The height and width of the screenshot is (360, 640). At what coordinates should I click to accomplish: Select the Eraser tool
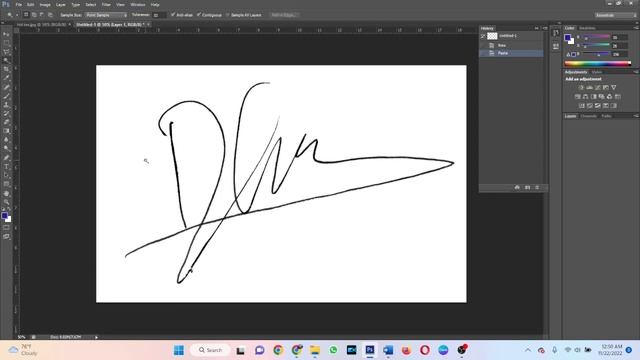[6, 122]
